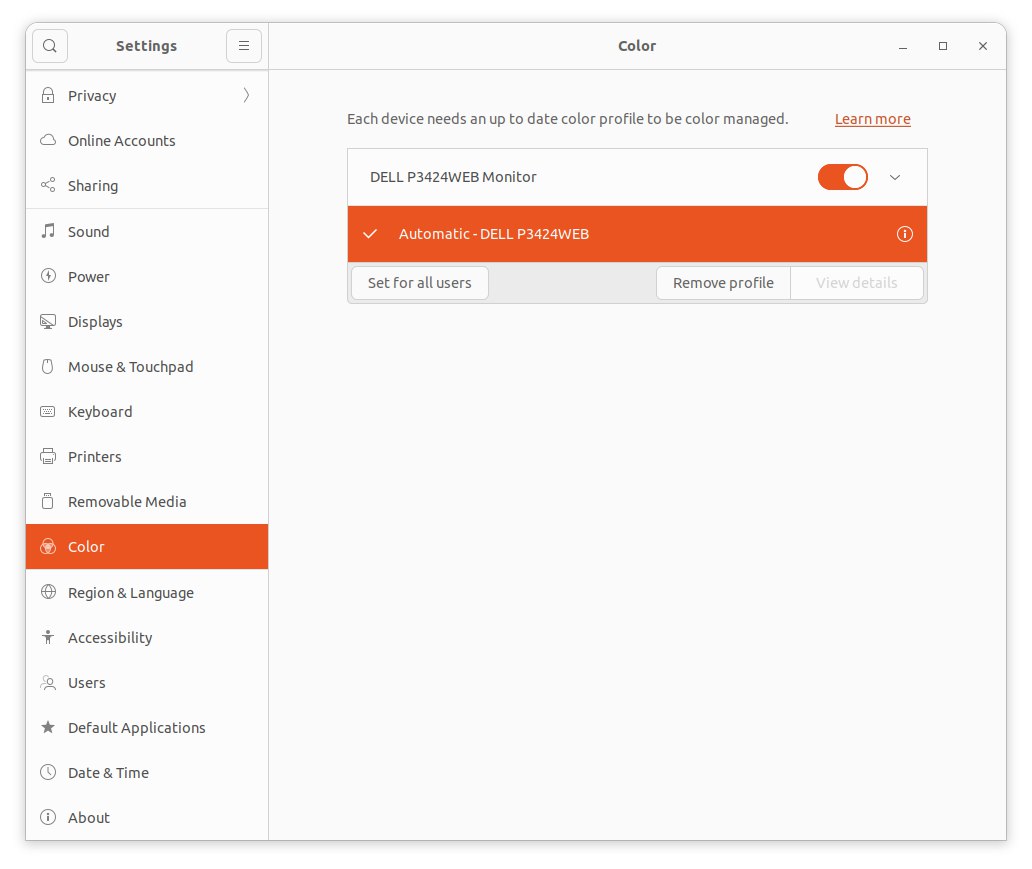
Task: Open Accessibility settings
Action: [147, 637]
